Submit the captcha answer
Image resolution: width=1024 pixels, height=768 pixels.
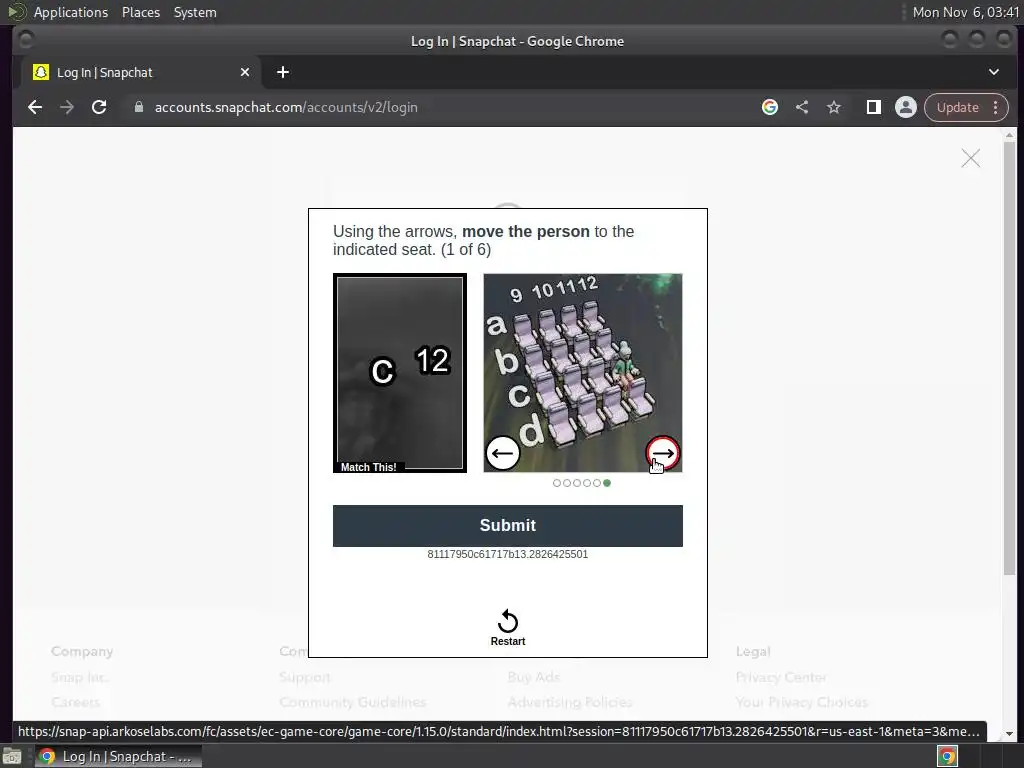tap(507, 526)
